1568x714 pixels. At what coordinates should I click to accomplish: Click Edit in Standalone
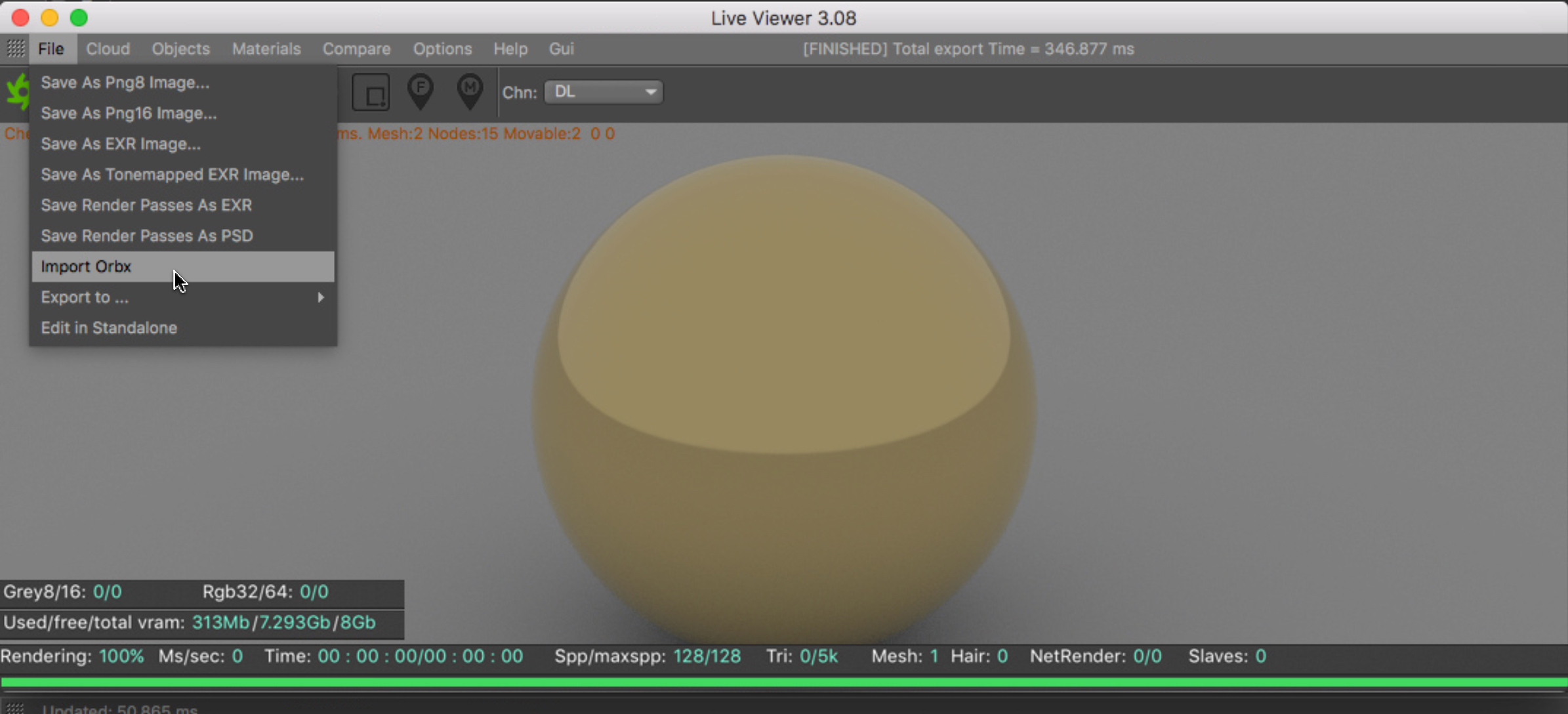109,327
